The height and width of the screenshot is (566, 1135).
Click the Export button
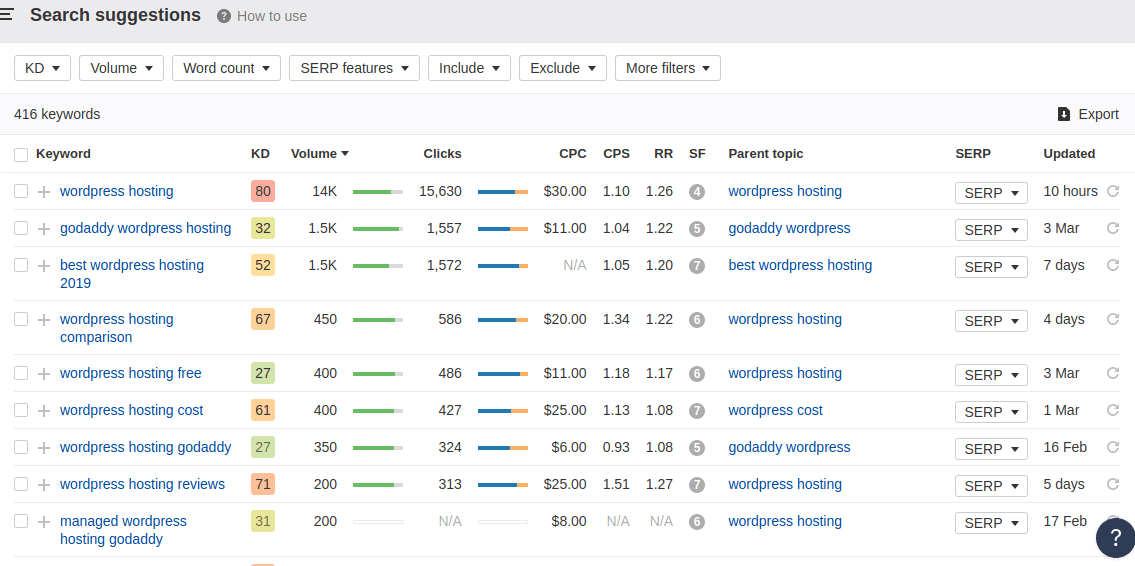pyautogui.click(x=1088, y=114)
